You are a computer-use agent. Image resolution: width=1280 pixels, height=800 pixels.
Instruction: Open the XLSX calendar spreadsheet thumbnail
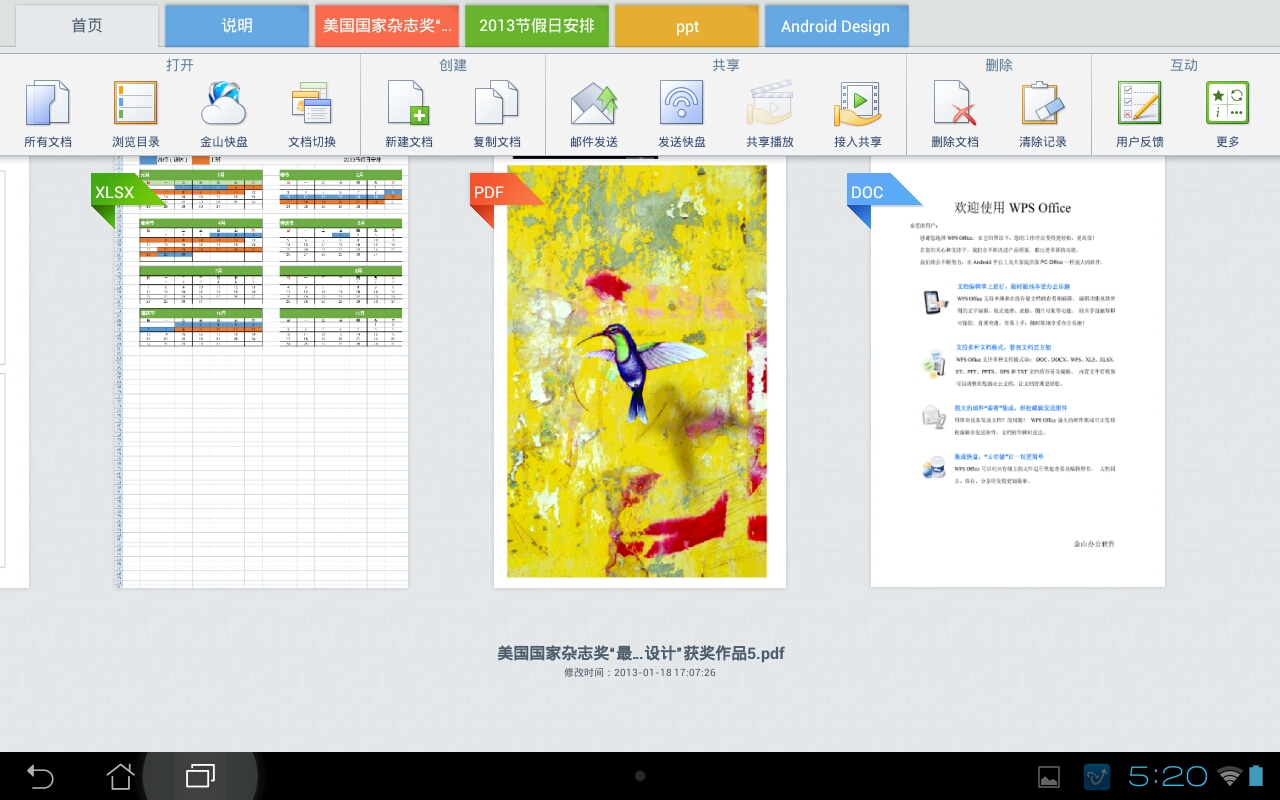click(x=262, y=372)
